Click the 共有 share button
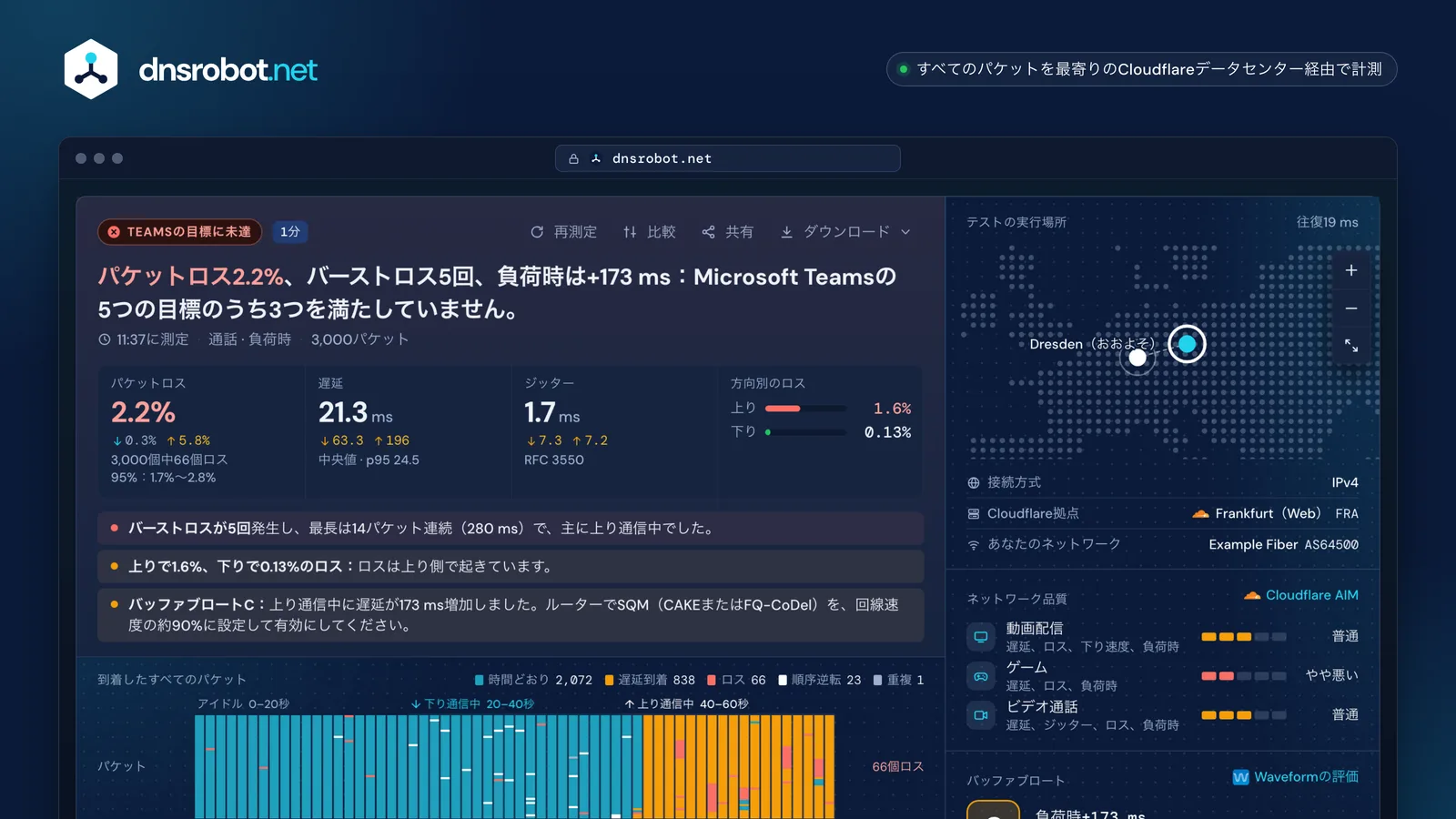The height and width of the screenshot is (819, 1456). pyautogui.click(x=728, y=232)
